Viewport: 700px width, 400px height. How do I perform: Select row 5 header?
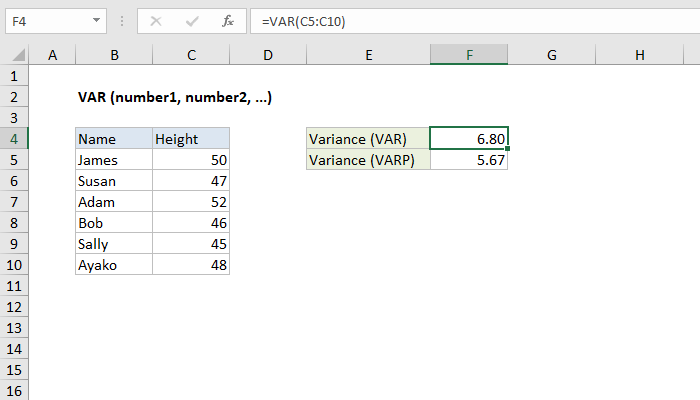(14, 160)
